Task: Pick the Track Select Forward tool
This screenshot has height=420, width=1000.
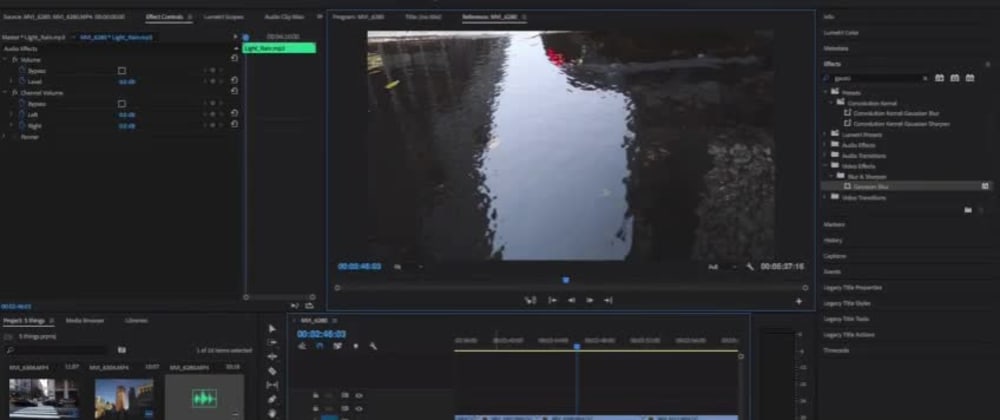Action: click(x=272, y=342)
